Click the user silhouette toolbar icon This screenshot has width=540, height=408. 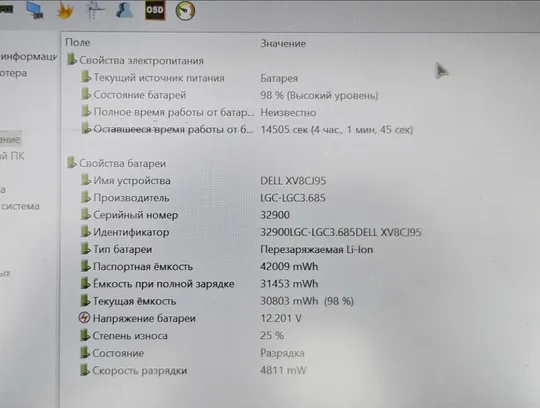pyautogui.click(x=124, y=10)
